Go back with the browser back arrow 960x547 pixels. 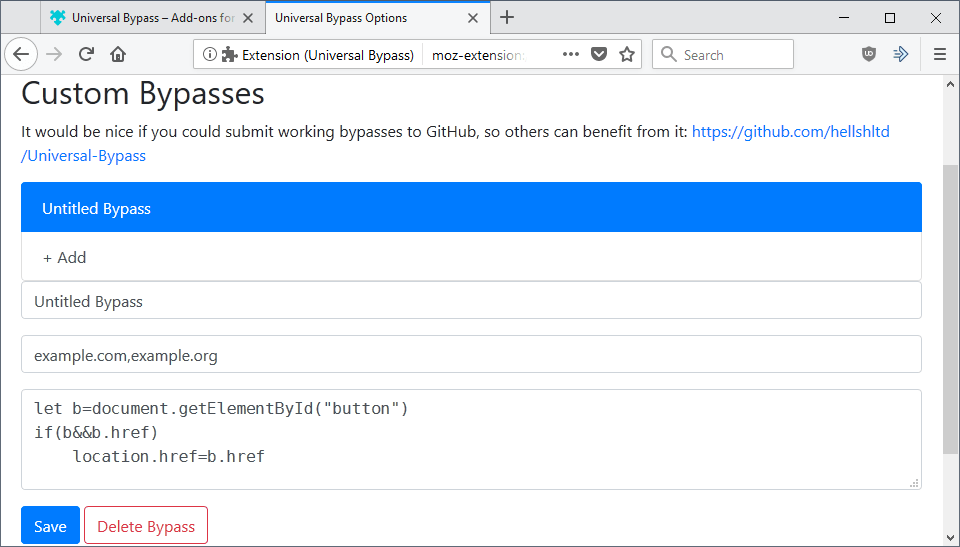tap(21, 55)
